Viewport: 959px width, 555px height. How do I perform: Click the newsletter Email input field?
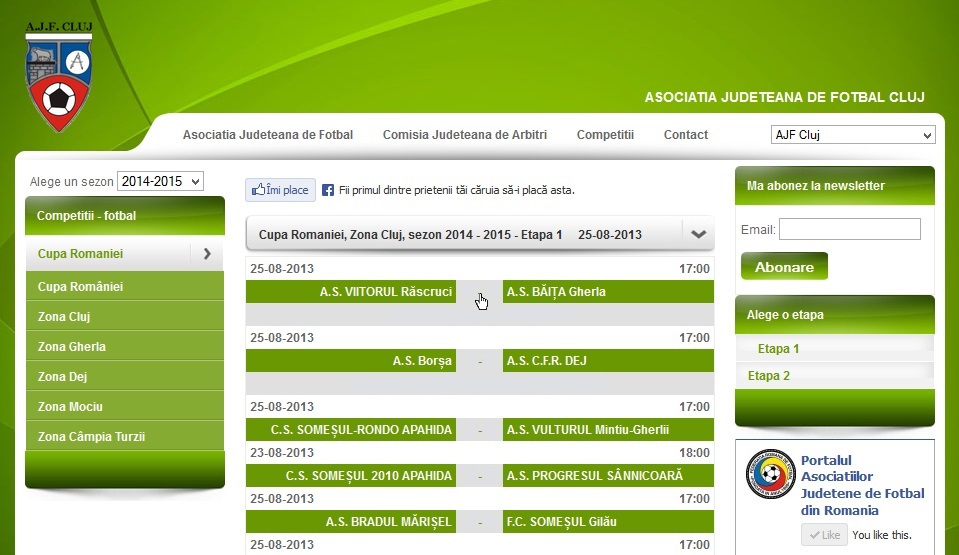849,230
